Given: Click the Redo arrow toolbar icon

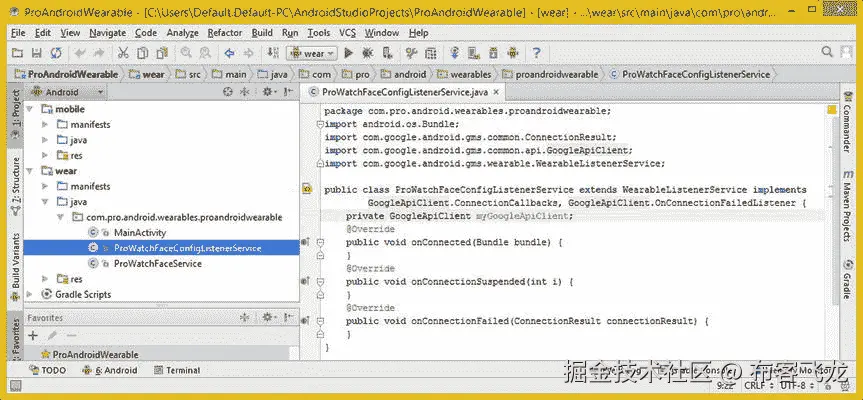Looking at the screenshot, I should tap(99, 53).
